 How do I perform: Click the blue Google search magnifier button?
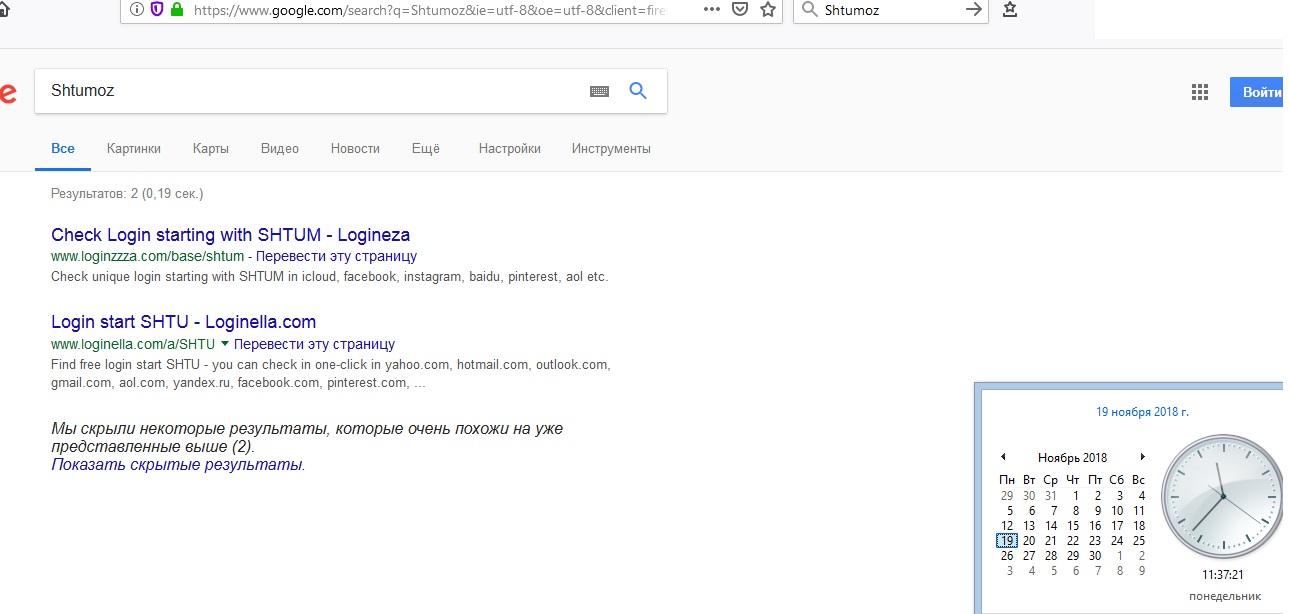638,91
